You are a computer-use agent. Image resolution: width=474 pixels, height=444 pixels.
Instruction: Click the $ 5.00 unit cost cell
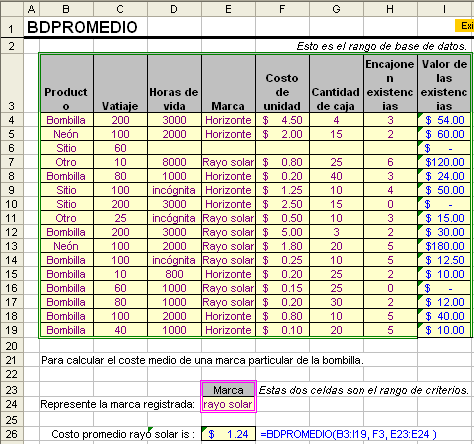[x=282, y=232]
